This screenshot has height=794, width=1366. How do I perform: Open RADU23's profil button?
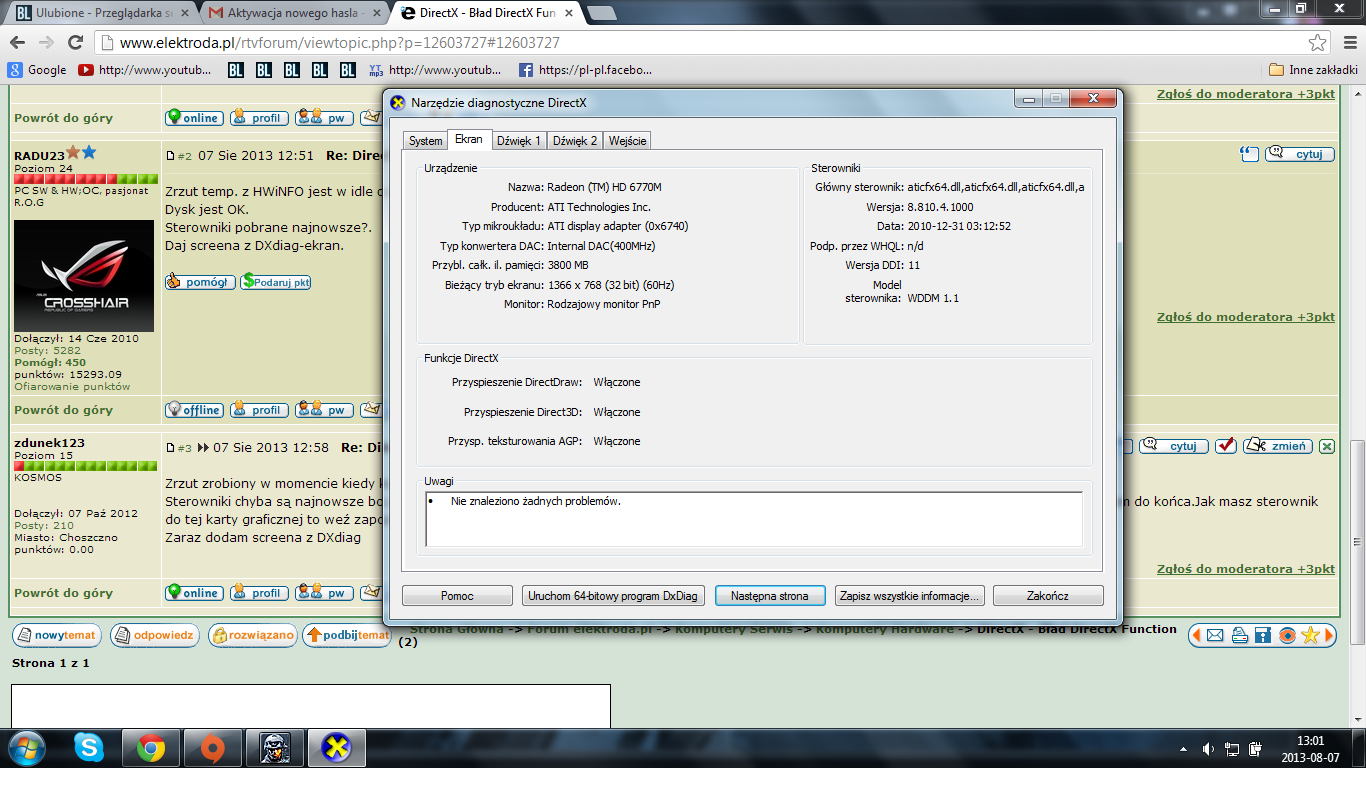click(259, 410)
